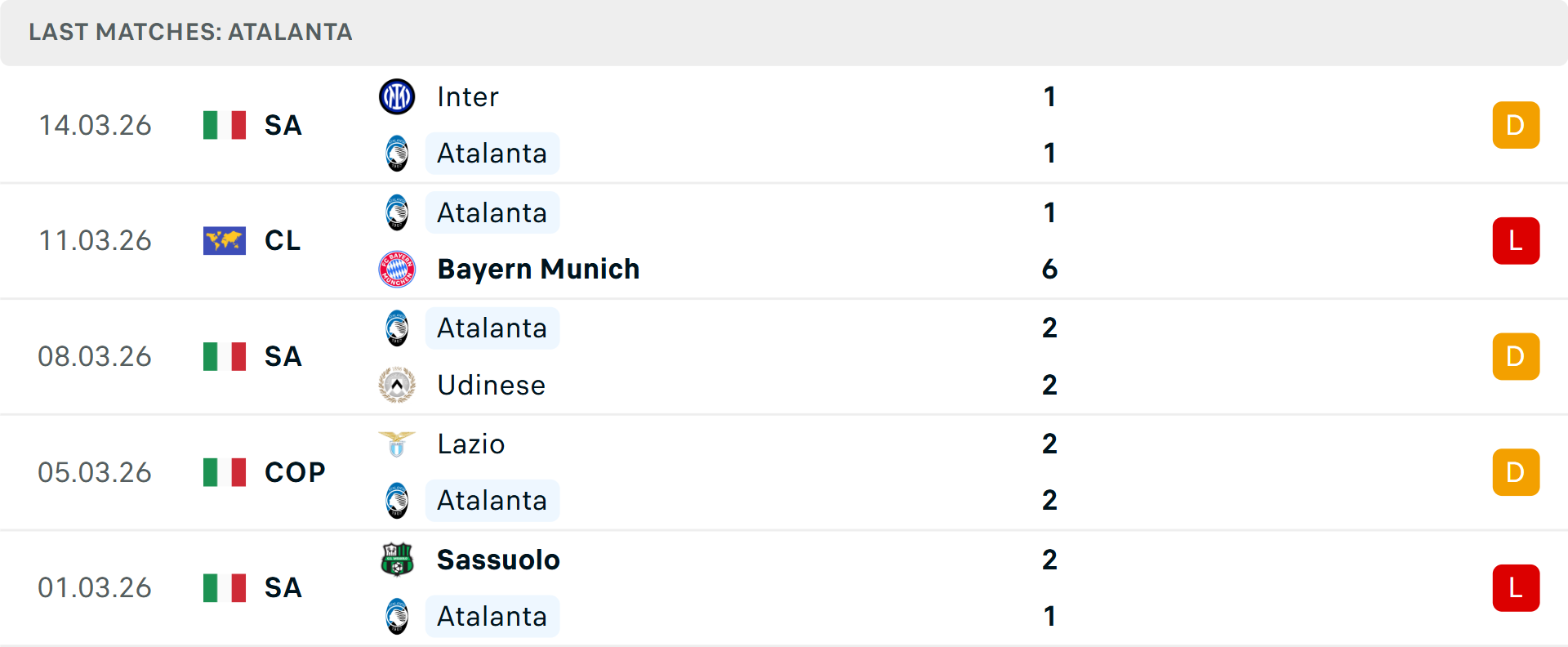Open the SA competition filter
This screenshot has height=647, width=1568.
(283, 124)
